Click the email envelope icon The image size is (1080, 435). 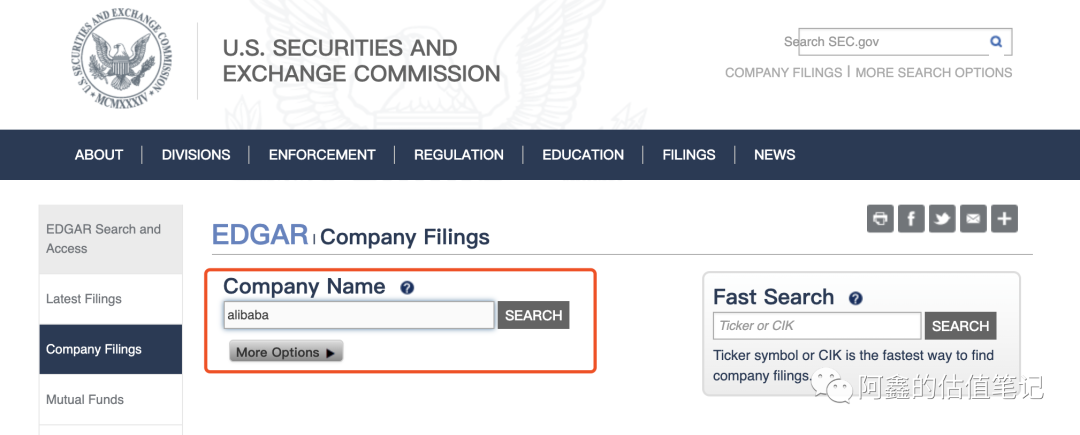coord(973,219)
